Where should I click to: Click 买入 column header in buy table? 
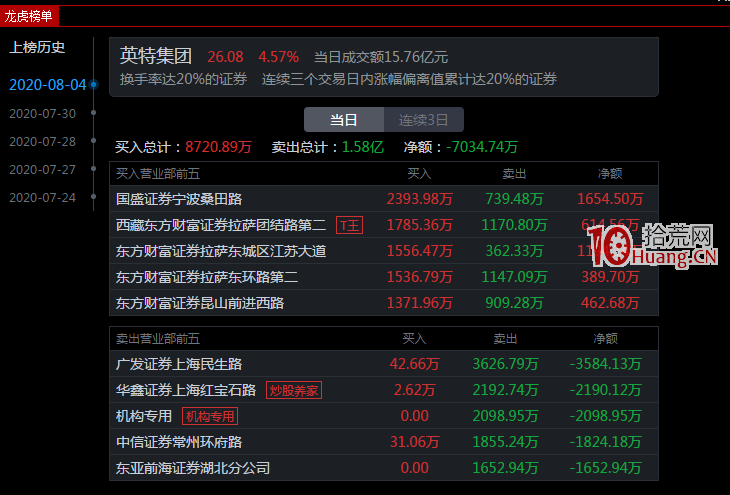pyautogui.click(x=419, y=174)
